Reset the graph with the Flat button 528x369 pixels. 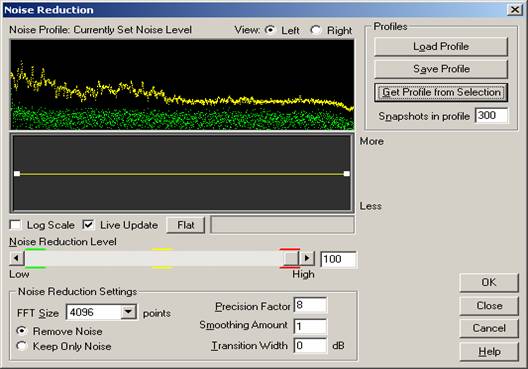pyautogui.click(x=186, y=225)
